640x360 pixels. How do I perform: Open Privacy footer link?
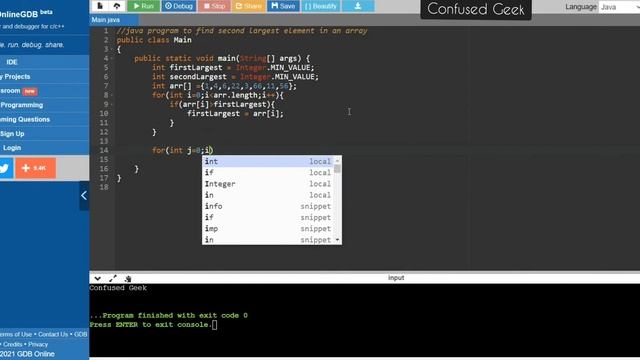[x=38, y=344]
